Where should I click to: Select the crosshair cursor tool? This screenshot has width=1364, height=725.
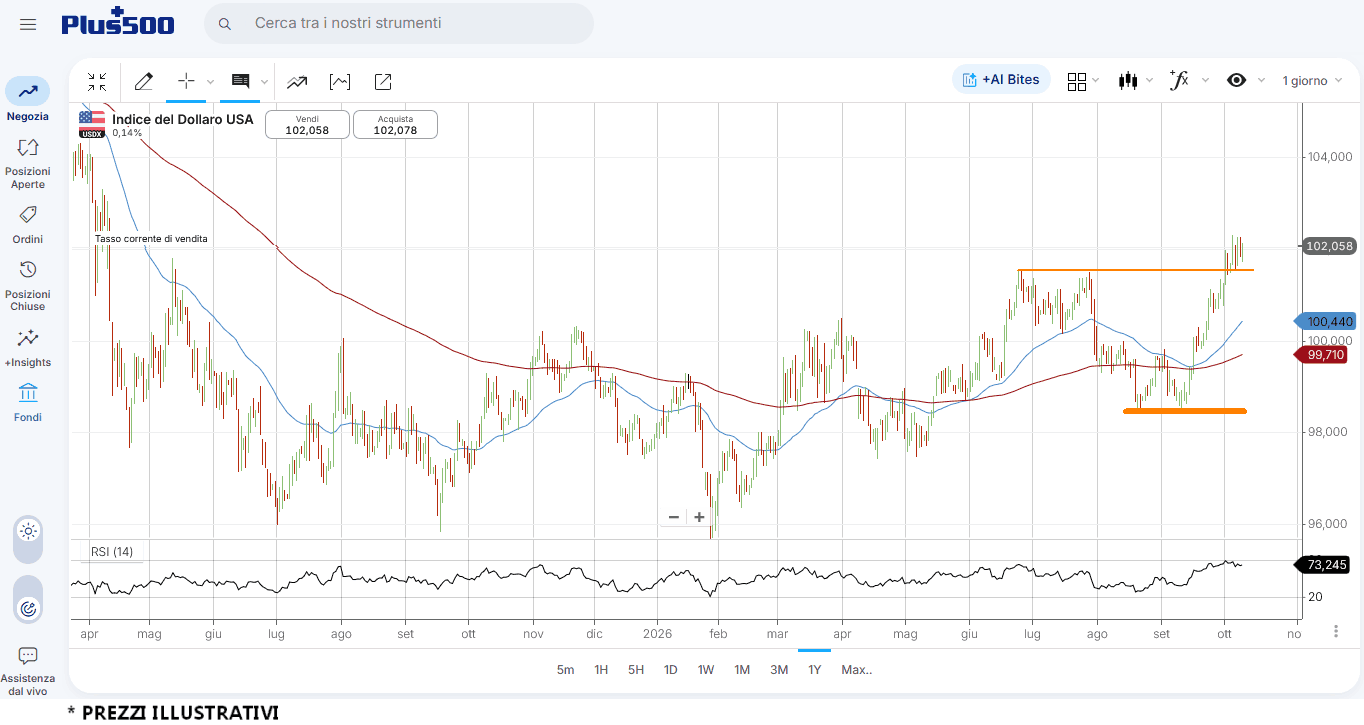click(x=186, y=81)
